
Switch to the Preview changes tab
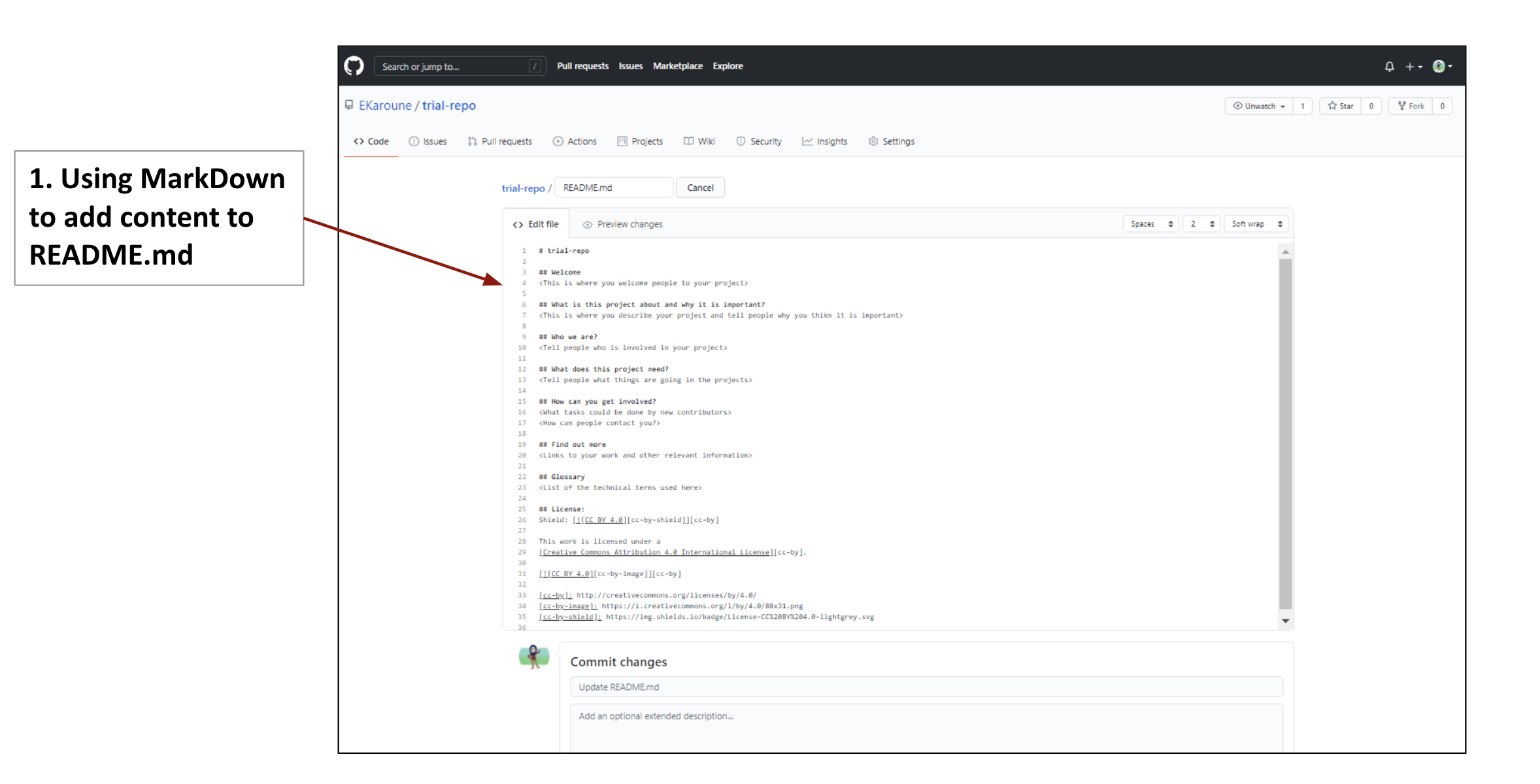[622, 224]
